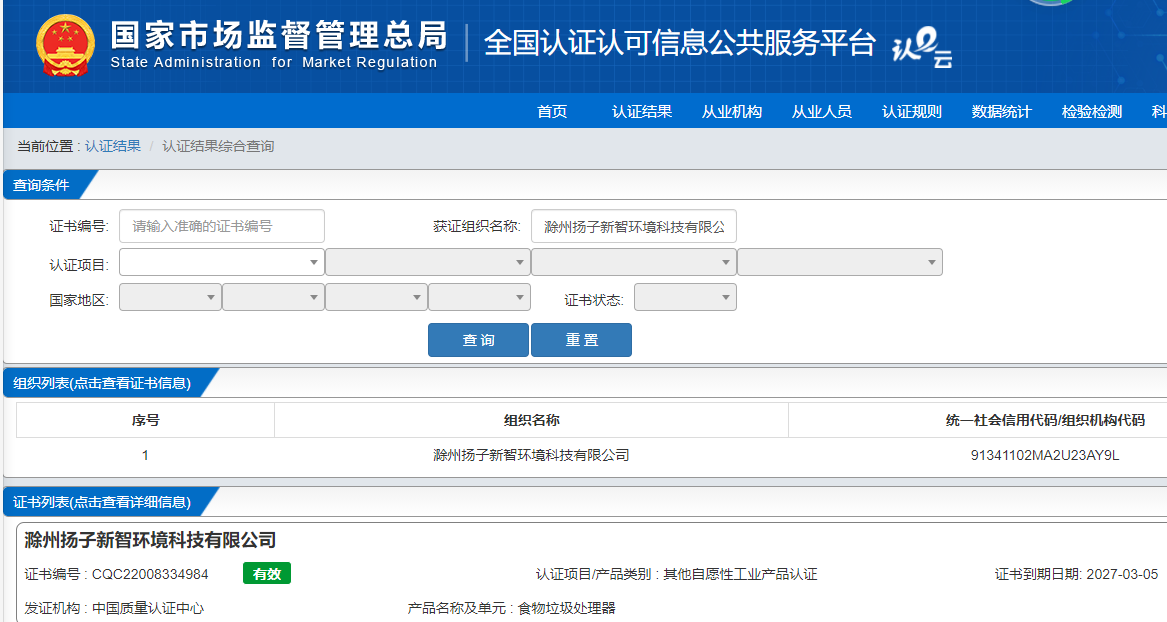Expand the first 认证项目 dropdown
The height and width of the screenshot is (622, 1167).
pos(222,262)
